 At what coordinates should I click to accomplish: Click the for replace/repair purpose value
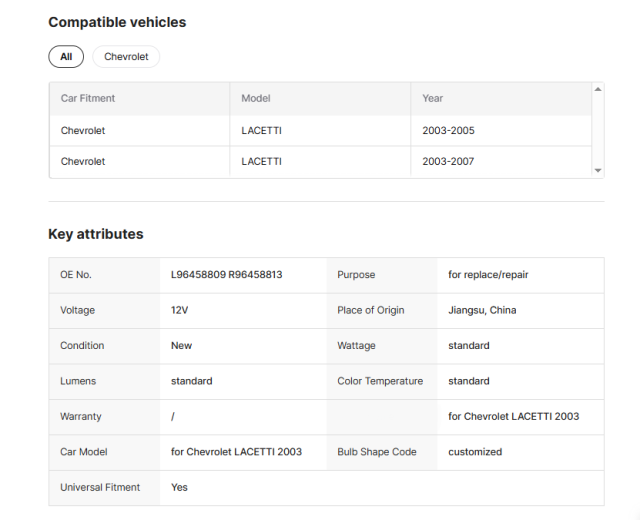point(488,275)
